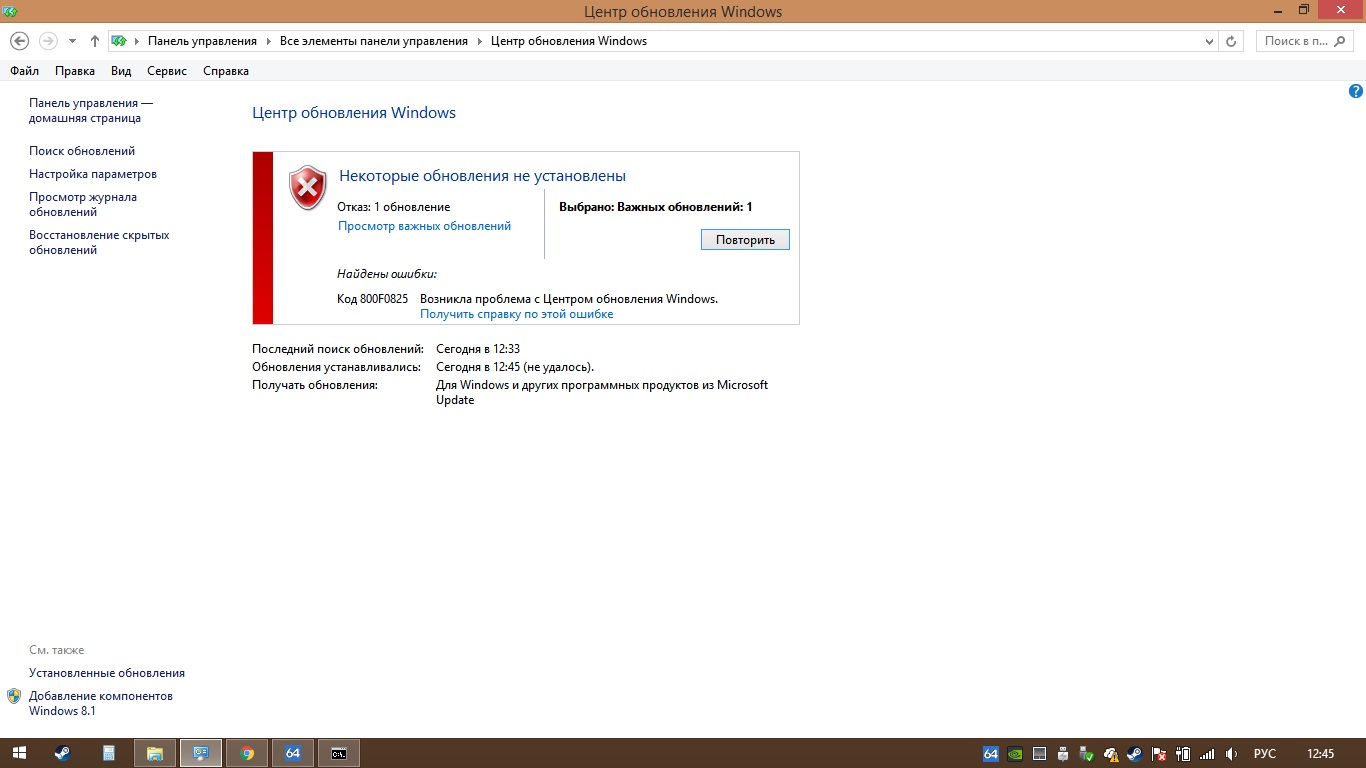The height and width of the screenshot is (768, 1366).
Task: Click the search box Поиск в п...
Action: coord(1303,41)
